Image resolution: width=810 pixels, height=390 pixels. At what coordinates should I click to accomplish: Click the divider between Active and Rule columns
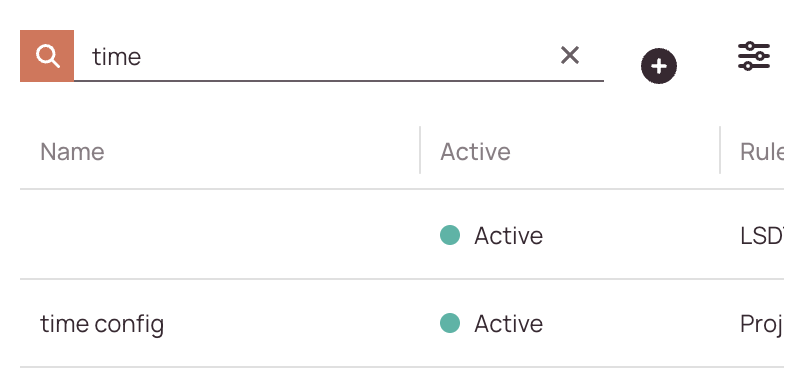click(x=720, y=150)
